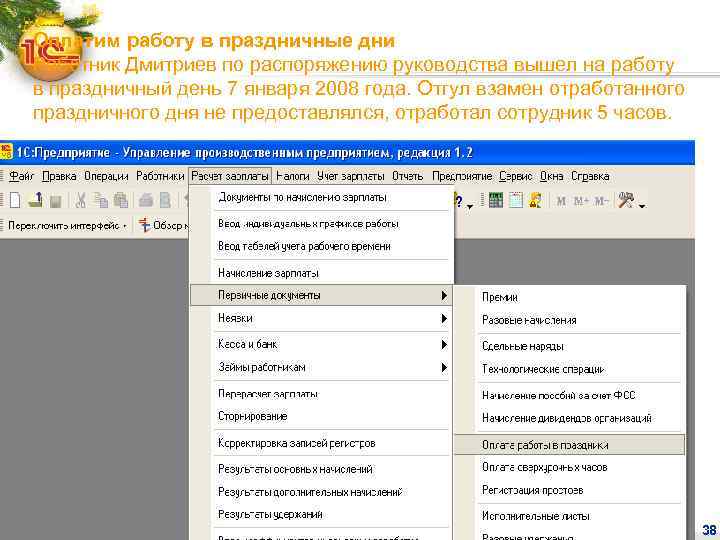720x540 pixels.
Task: Click the Open file toolbar icon
Action: pos(35,201)
